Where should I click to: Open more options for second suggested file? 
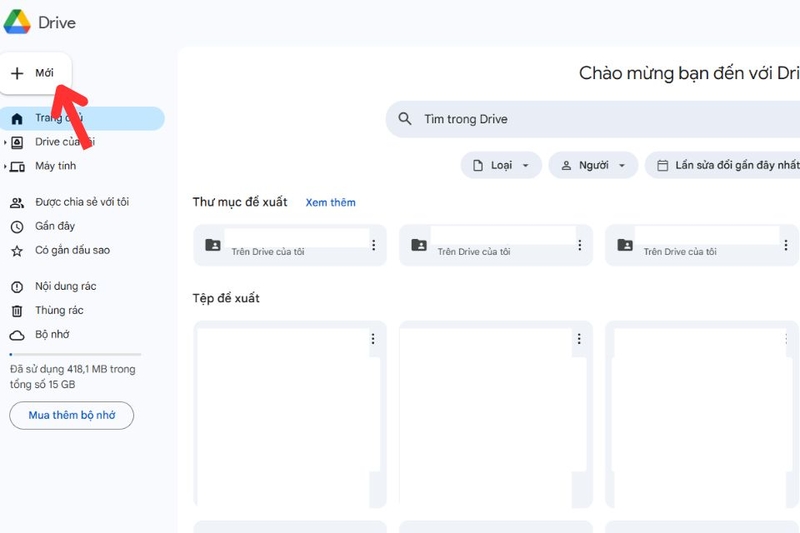click(x=579, y=339)
